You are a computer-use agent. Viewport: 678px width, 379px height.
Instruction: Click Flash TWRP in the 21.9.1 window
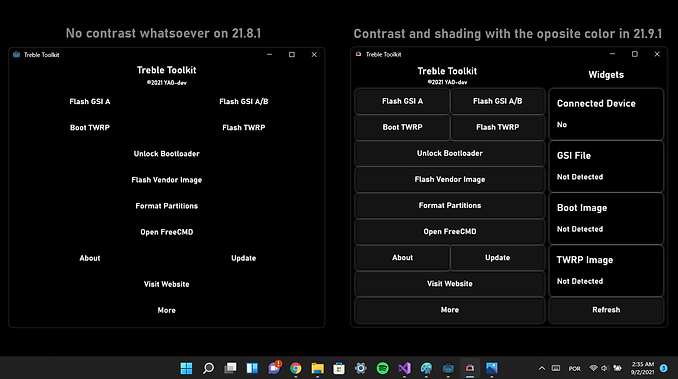497,127
